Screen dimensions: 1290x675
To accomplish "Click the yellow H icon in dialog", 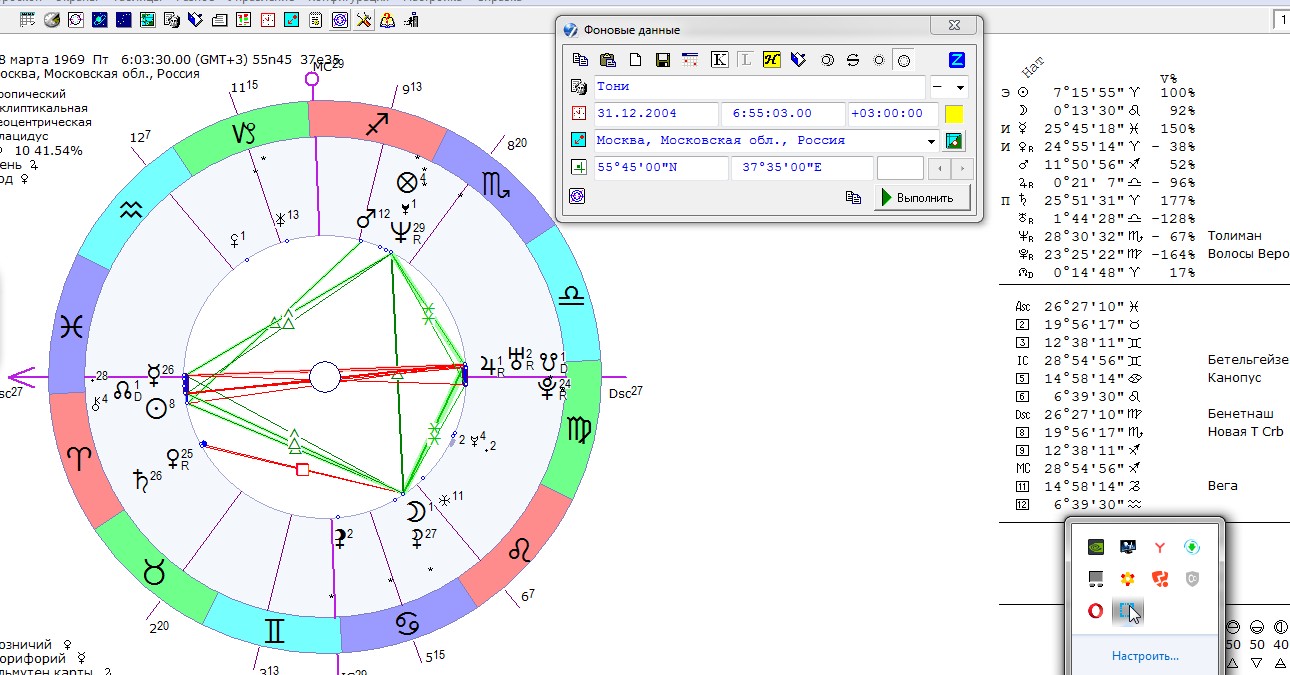I will pos(771,60).
